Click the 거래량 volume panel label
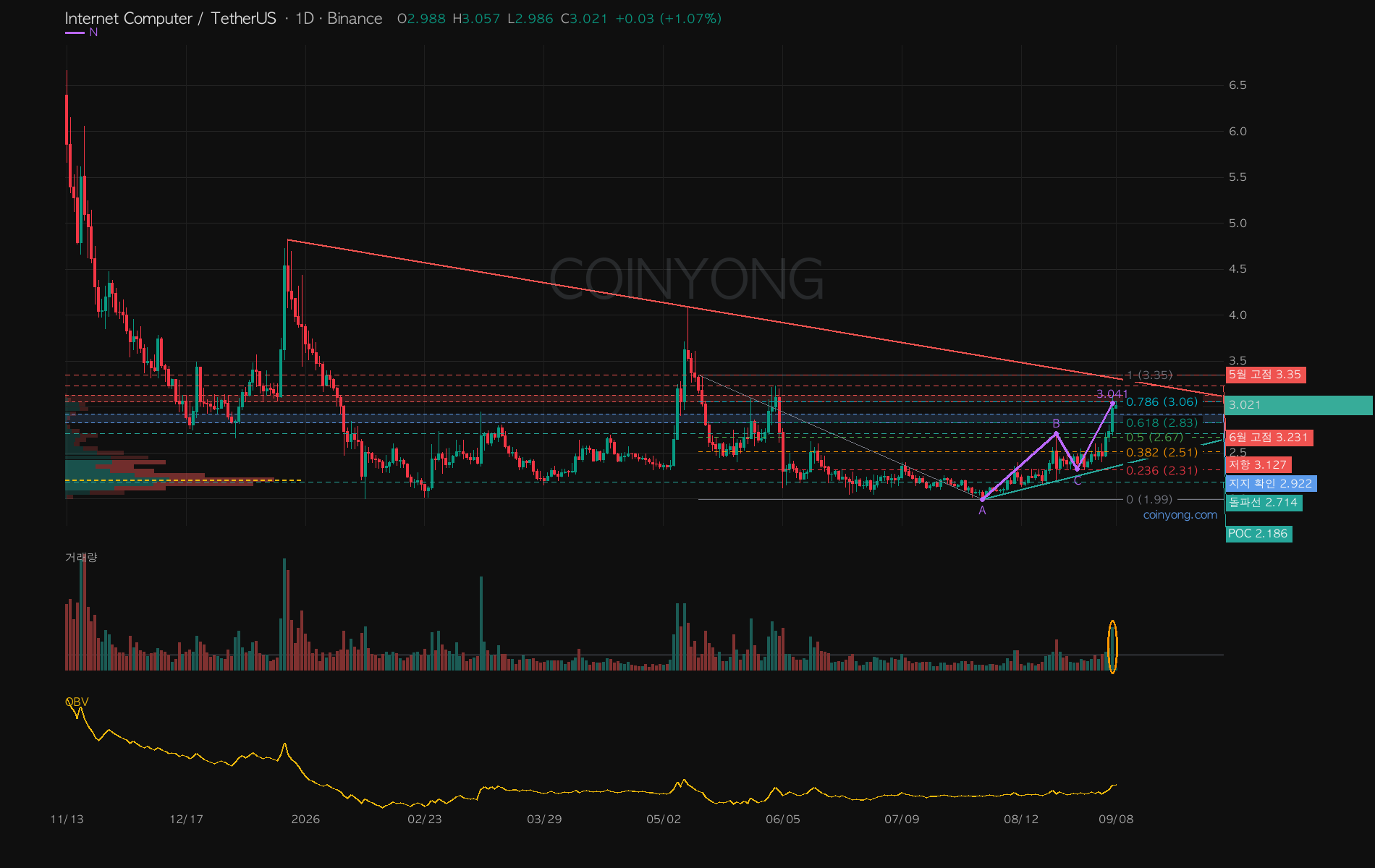This screenshot has height=868, width=1375. tap(81, 557)
